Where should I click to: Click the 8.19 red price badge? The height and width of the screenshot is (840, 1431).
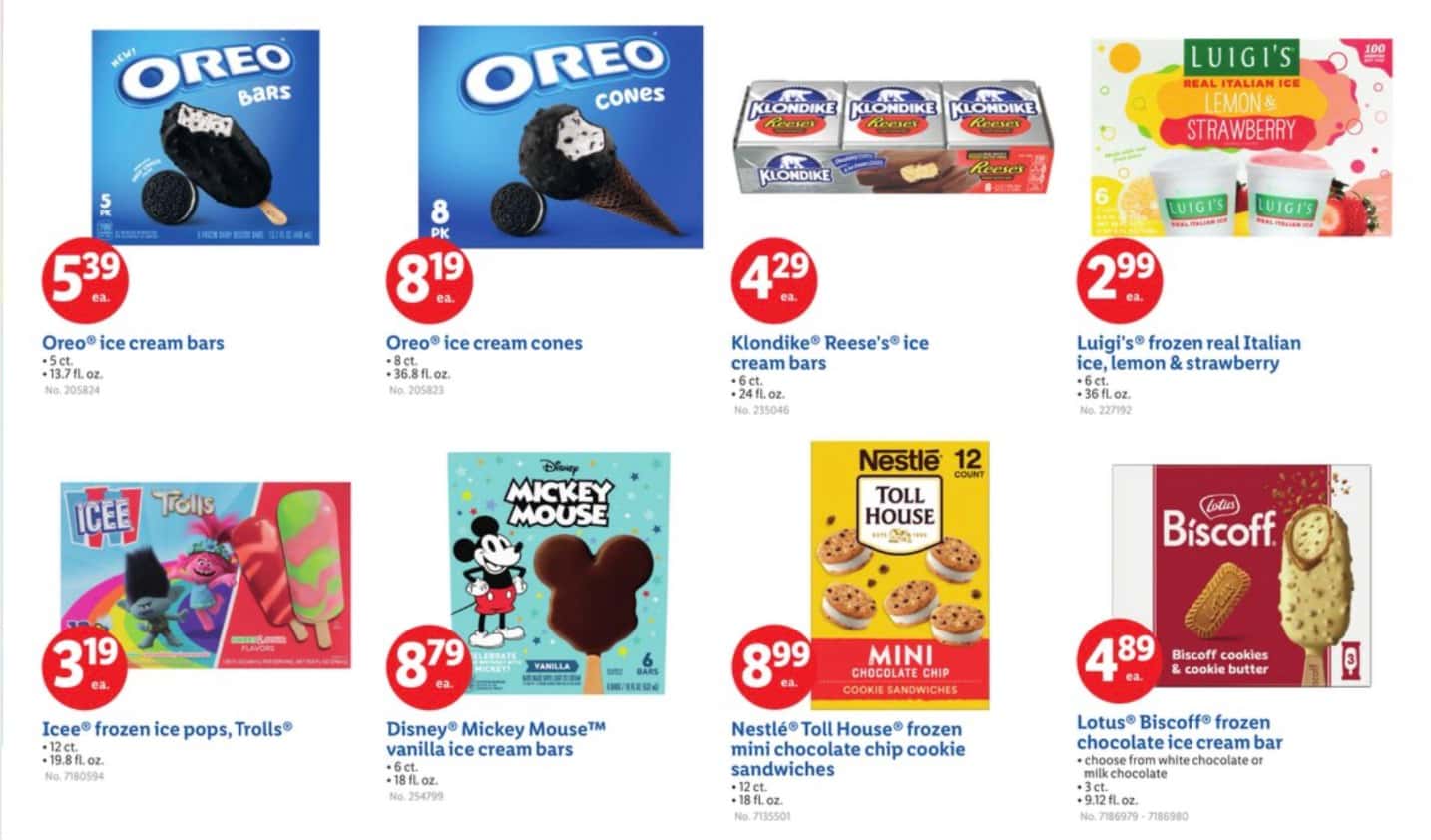[430, 279]
